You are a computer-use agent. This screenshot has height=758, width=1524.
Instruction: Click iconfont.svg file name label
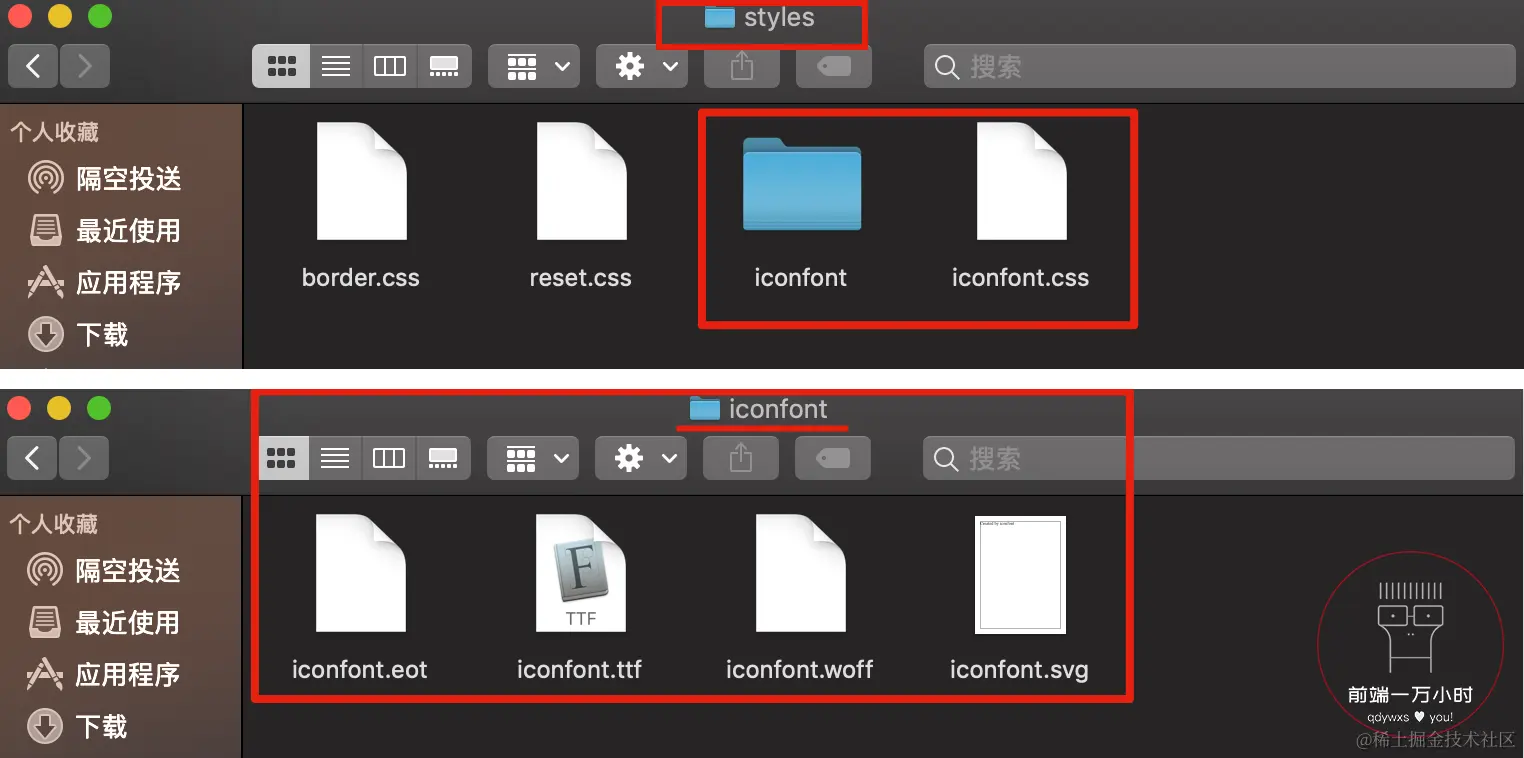tap(1020, 670)
